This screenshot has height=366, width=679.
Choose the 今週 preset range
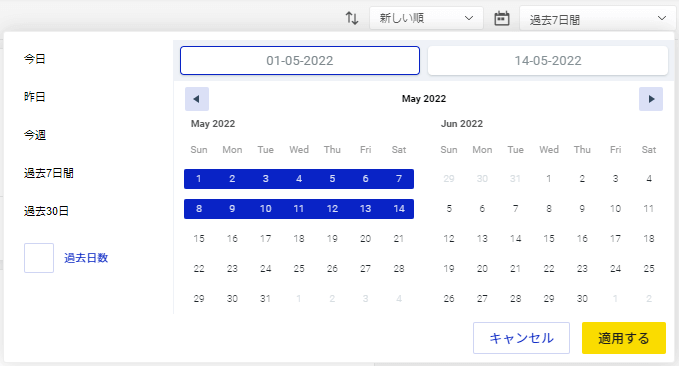pos(35,135)
